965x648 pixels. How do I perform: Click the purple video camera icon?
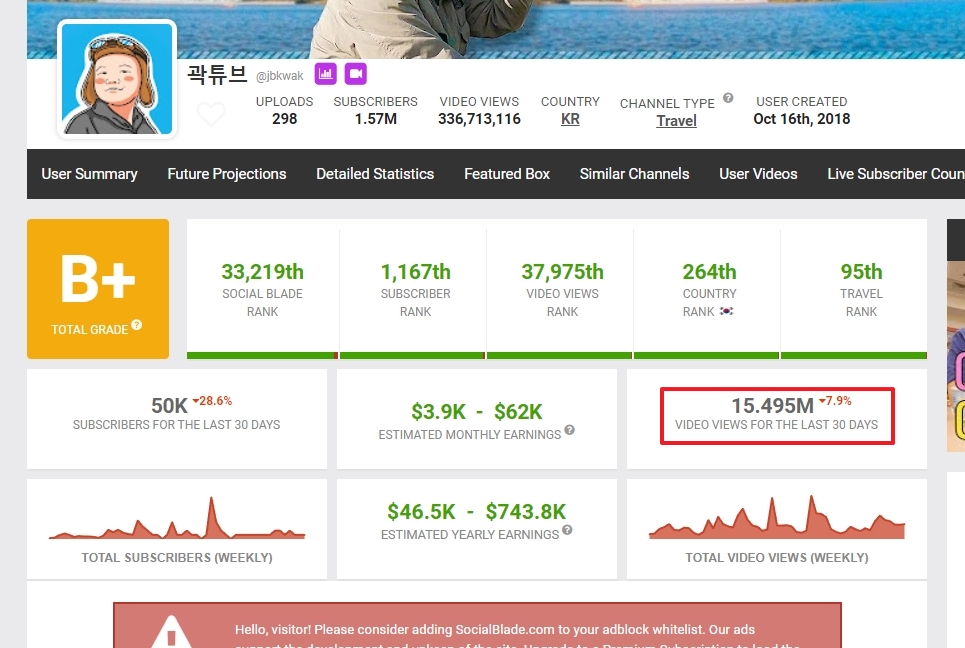pyautogui.click(x=356, y=73)
